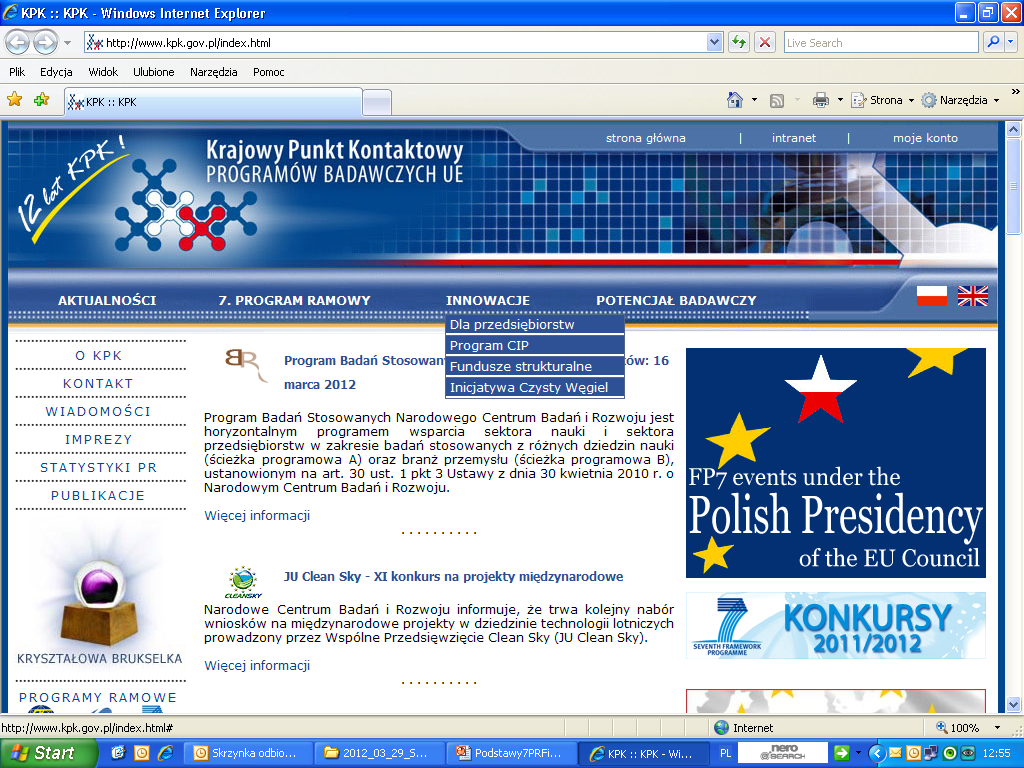The height and width of the screenshot is (768, 1024).
Task: Click the page scrollbar down arrow
Action: click(x=1014, y=705)
